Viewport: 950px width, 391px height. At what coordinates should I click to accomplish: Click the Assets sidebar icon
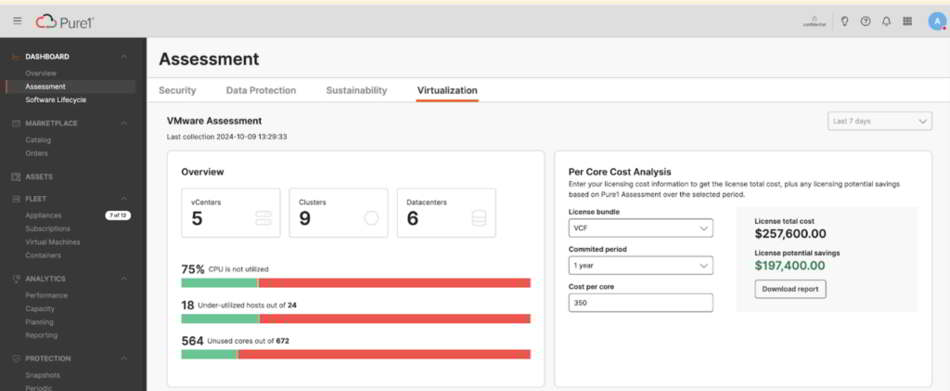[x=16, y=177]
